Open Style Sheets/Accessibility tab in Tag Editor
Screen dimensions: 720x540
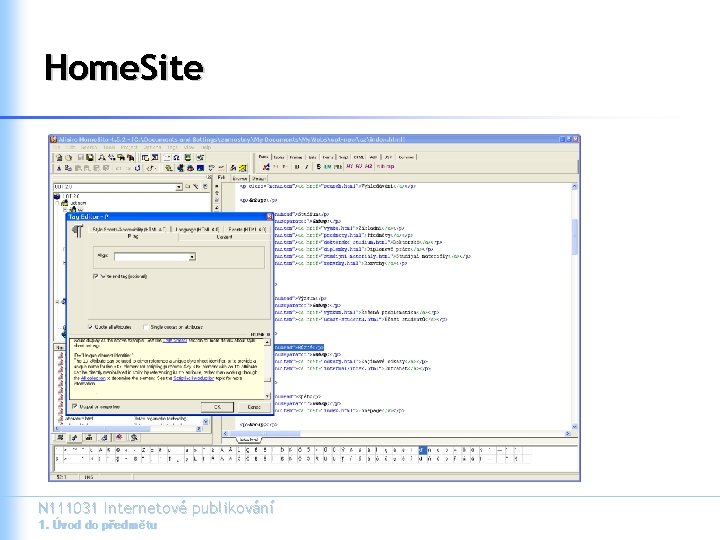tap(129, 229)
